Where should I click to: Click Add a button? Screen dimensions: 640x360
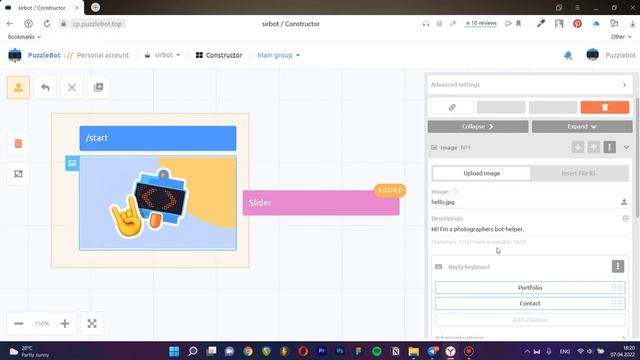click(x=530, y=320)
